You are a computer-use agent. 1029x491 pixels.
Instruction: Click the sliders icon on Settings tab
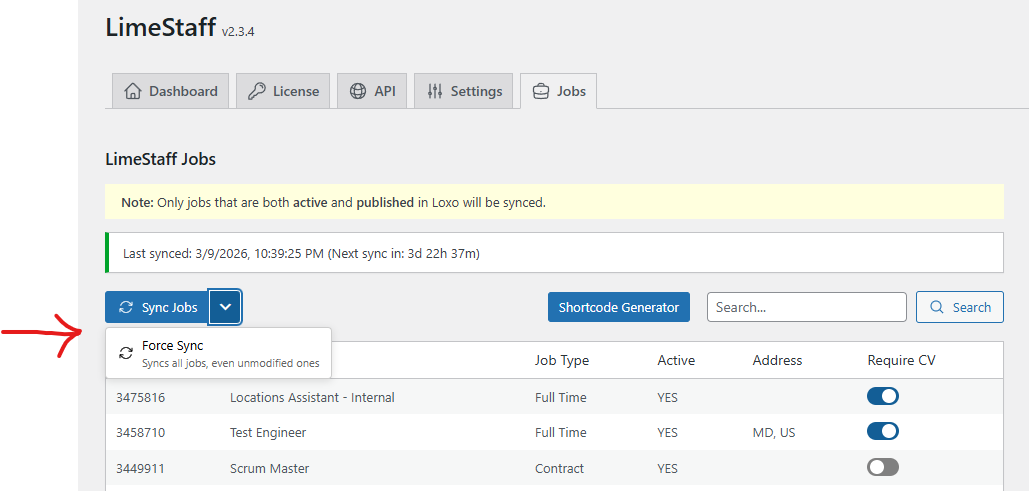tap(435, 91)
